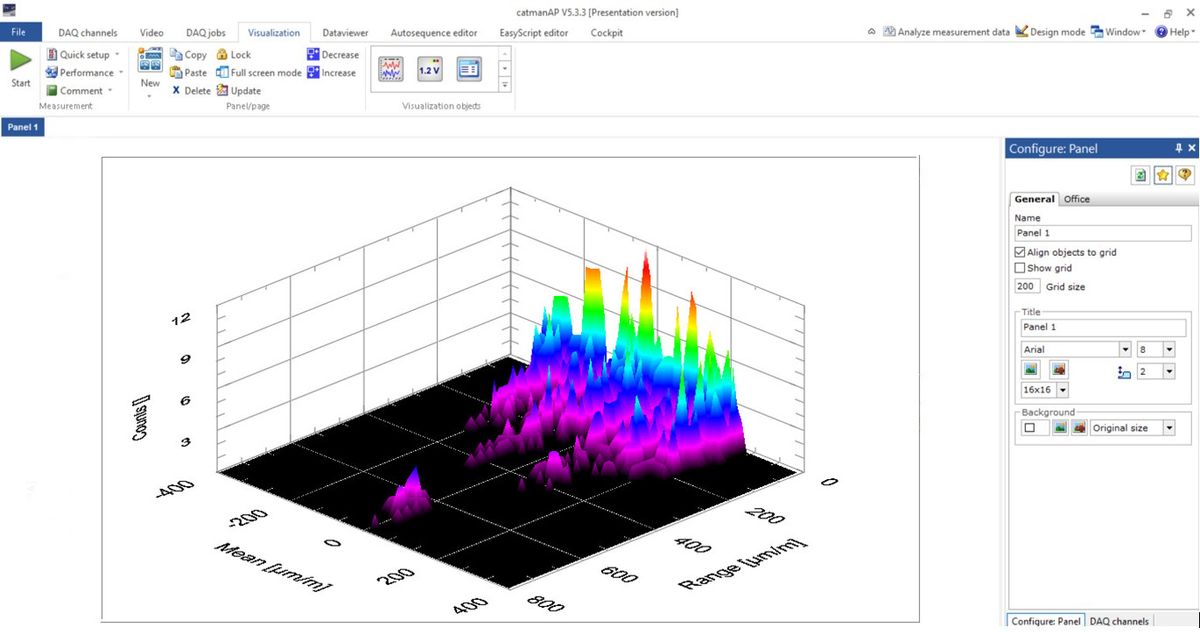Click the yellow star icon in Configure panel

tap(1163, 175)
